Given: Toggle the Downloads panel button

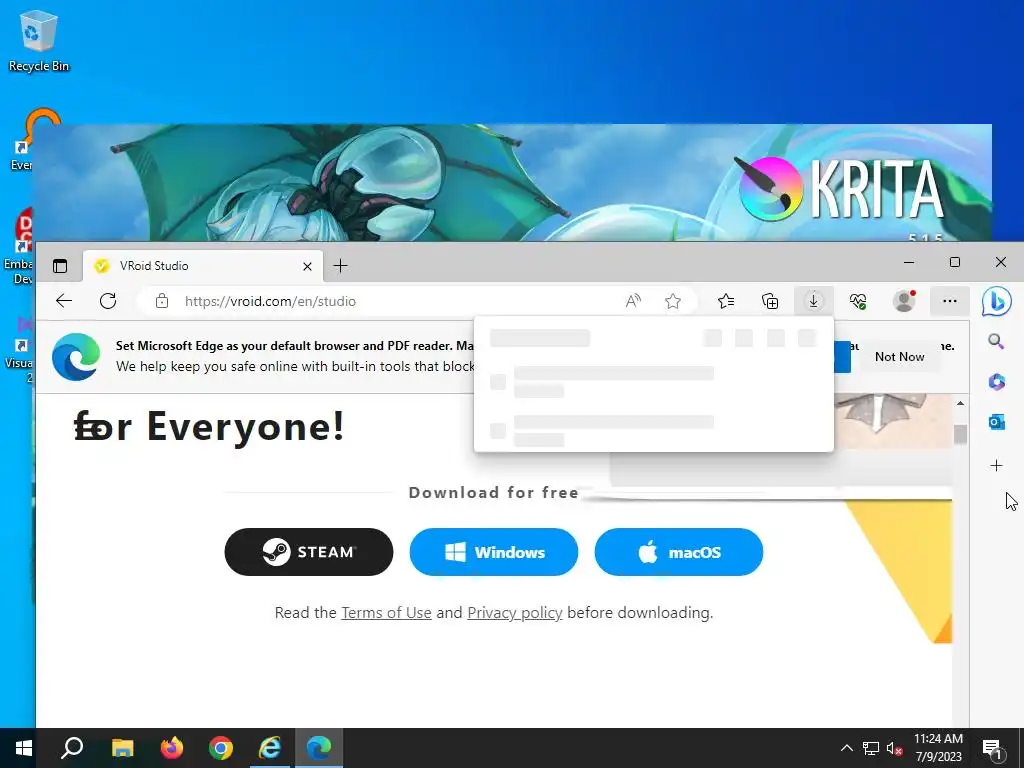Looking at the screenshot, I should click(813, 301).
